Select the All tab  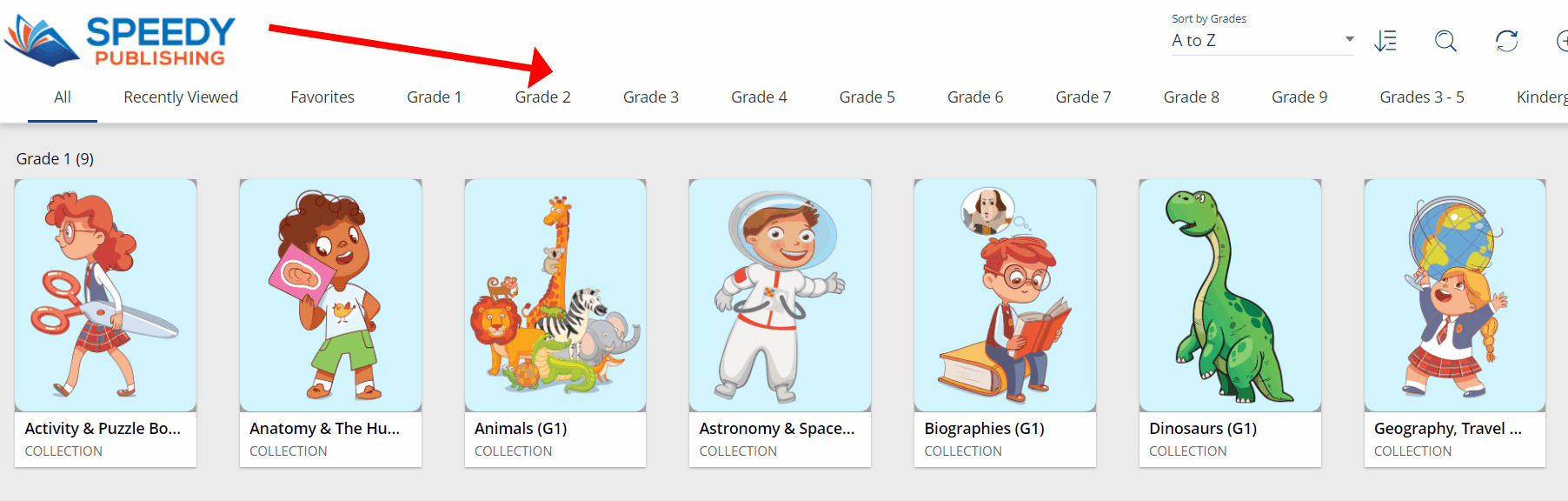[63, 97]
